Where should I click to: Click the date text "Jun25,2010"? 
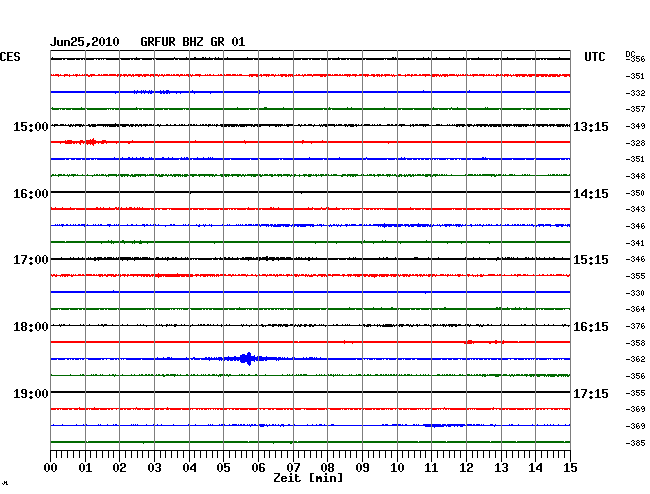click(85, 42)
